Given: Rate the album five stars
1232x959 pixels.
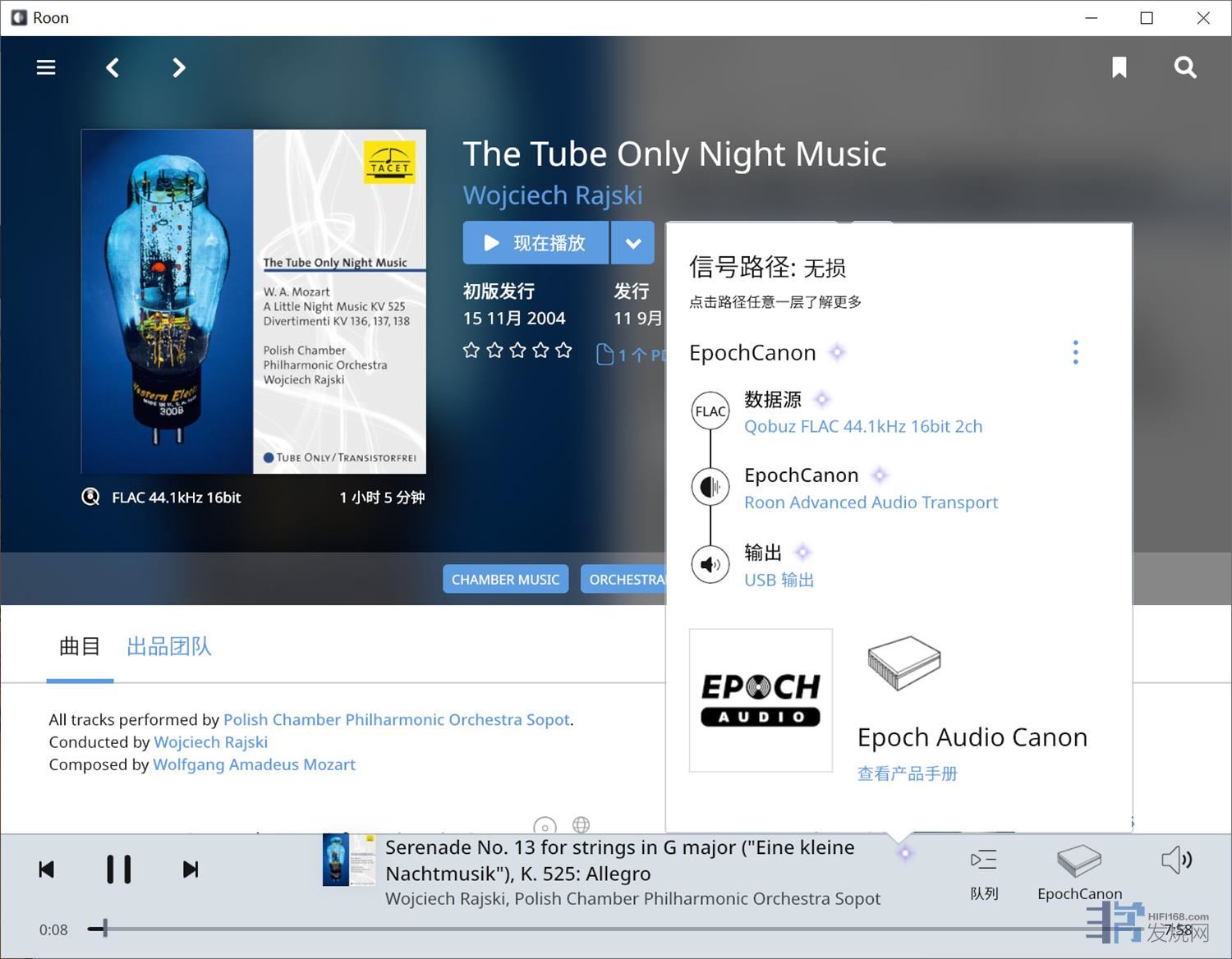Looking at the screenshot, I should pos(563,351).
